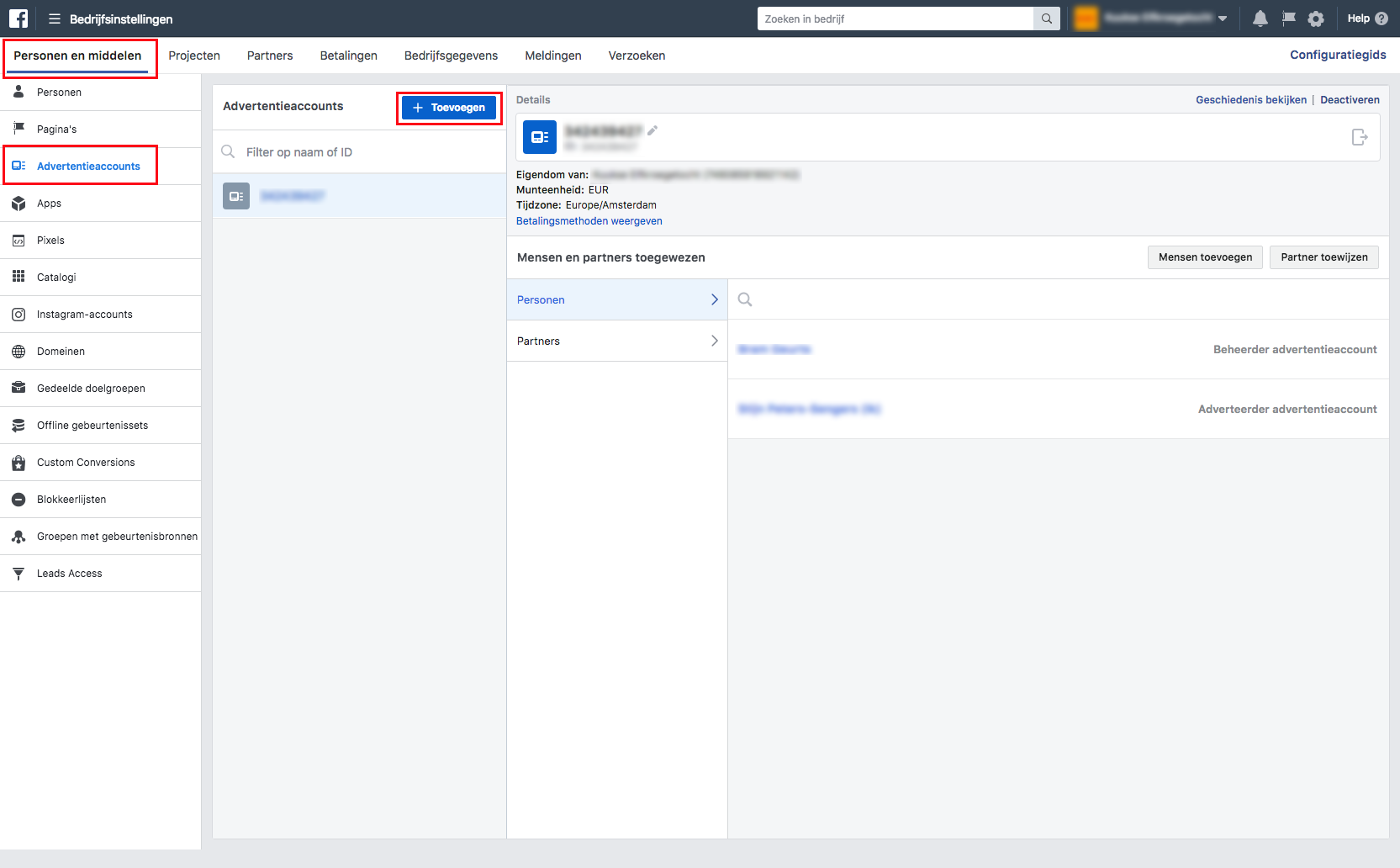Click the Leads Access funnel icon
The height and width of the screenshot is (868, 1400).
(x=18, y=573)
